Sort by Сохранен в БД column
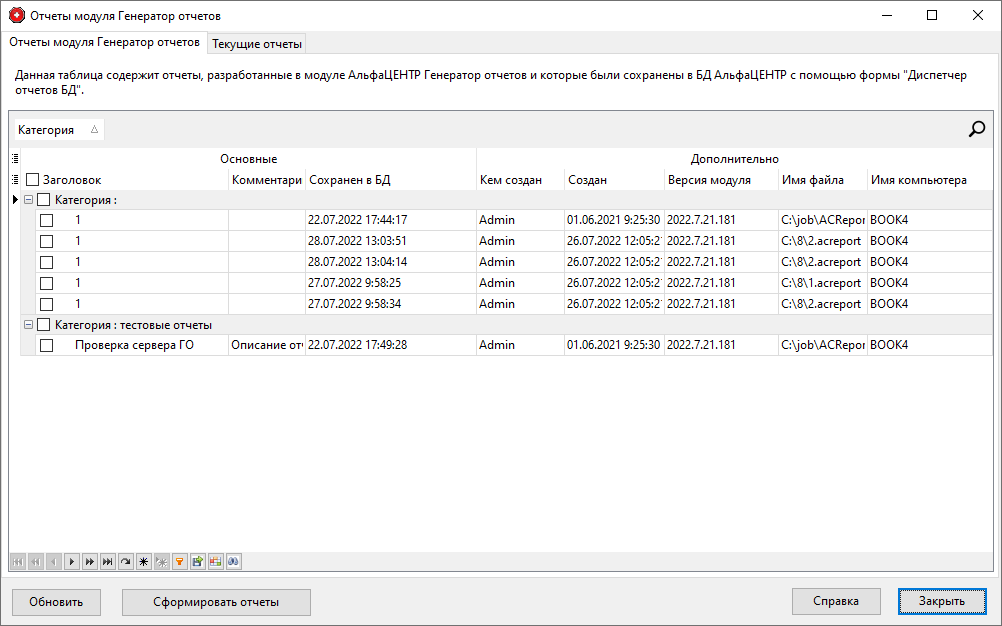Viewport: 1002px width, 626px height. 390,180
